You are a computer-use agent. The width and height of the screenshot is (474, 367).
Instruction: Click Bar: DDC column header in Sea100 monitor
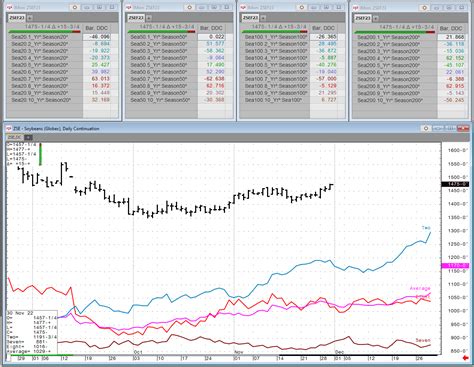point(324,28)
